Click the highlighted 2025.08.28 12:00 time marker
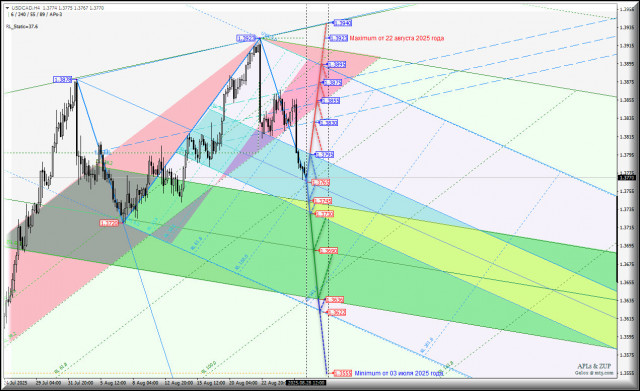The height and width of the screenshot is (391, 640). point(306,383)
